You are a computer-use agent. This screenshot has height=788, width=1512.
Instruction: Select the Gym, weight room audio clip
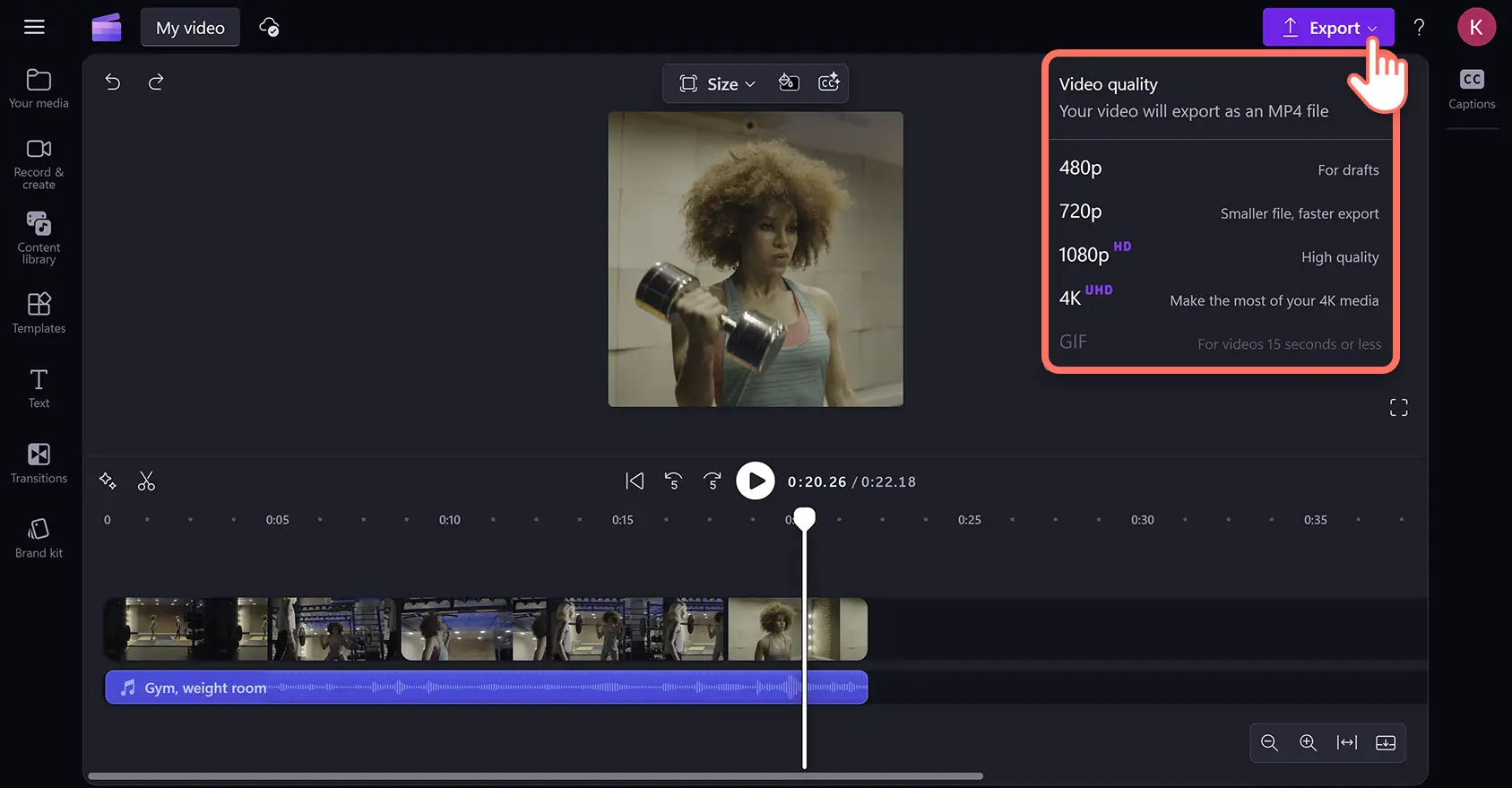(x=487, y=688)
